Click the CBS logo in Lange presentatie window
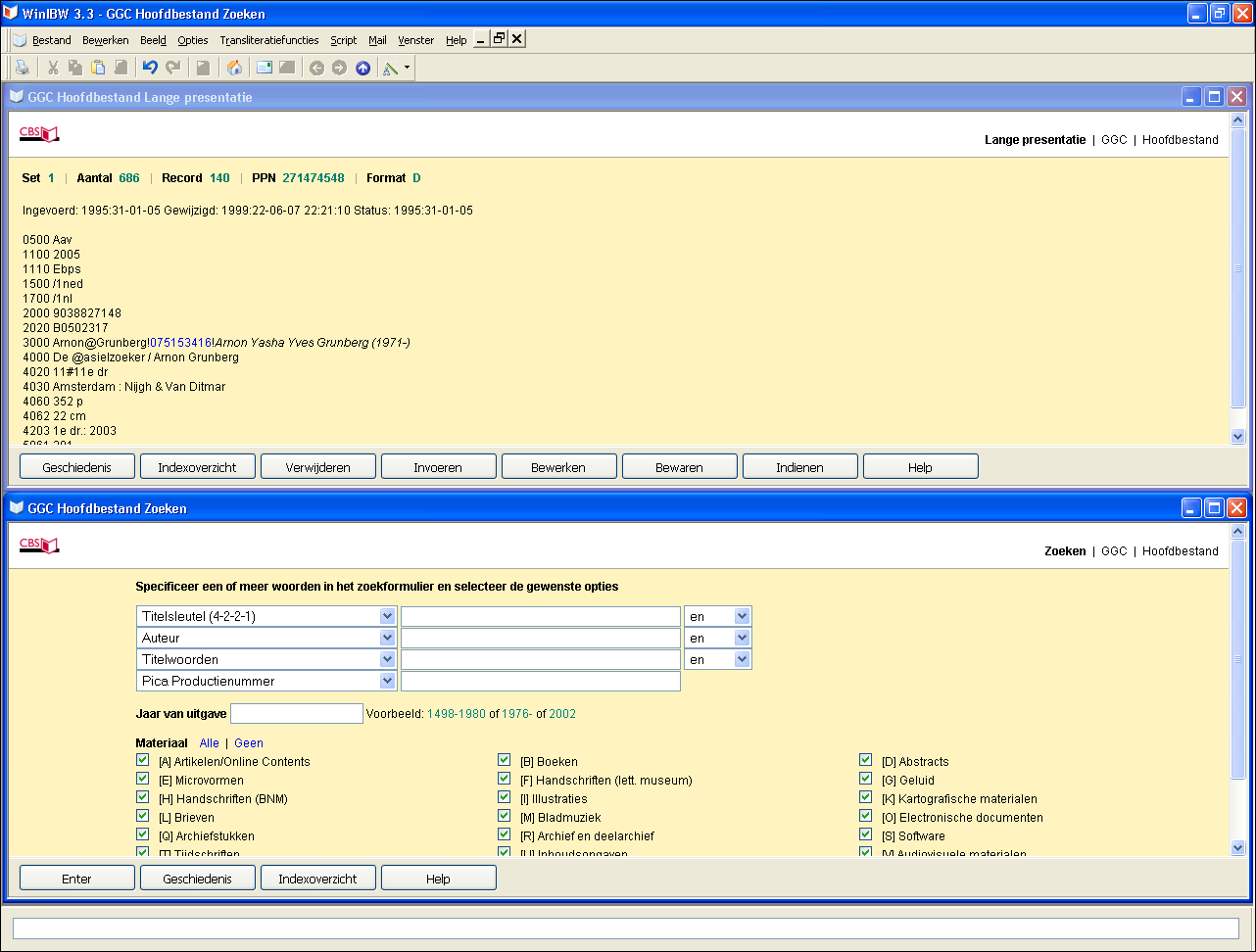 [x=39, y=134]
